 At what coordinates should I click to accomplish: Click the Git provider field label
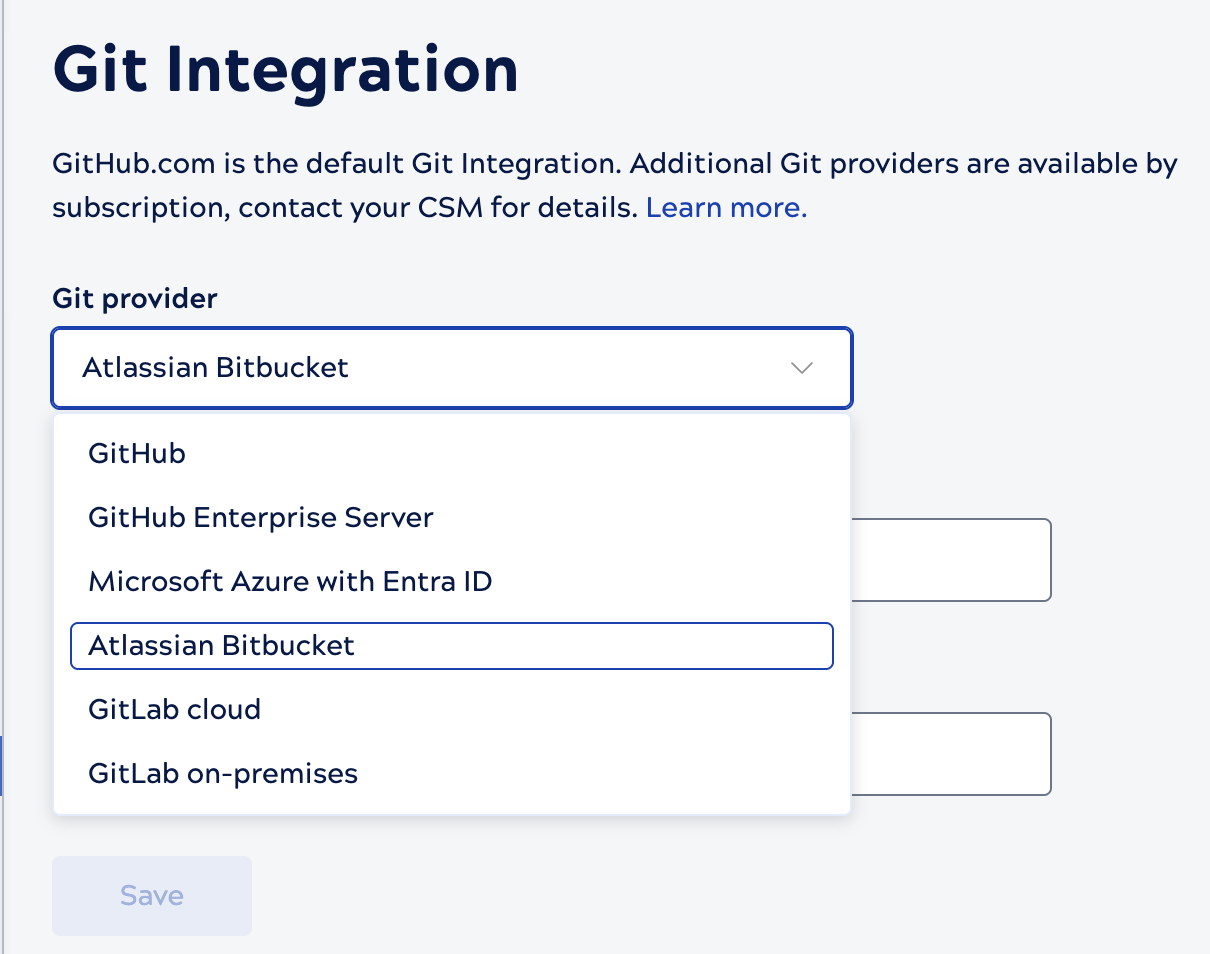[x=135, y=298]
